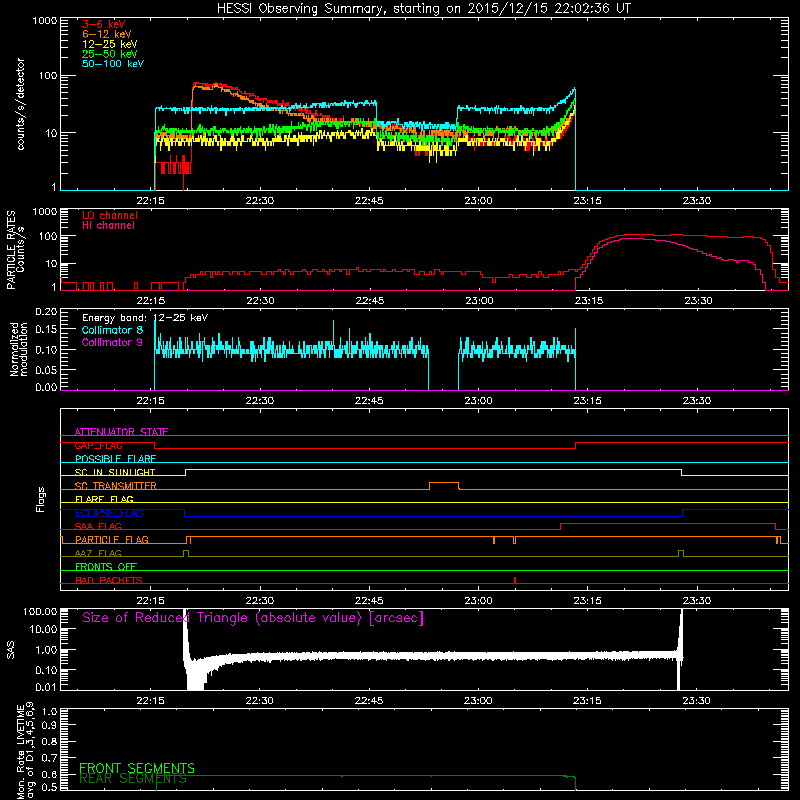800x800 pixels.
Task: Click the GAP_FLAG label
Action: tap(98, 445)
